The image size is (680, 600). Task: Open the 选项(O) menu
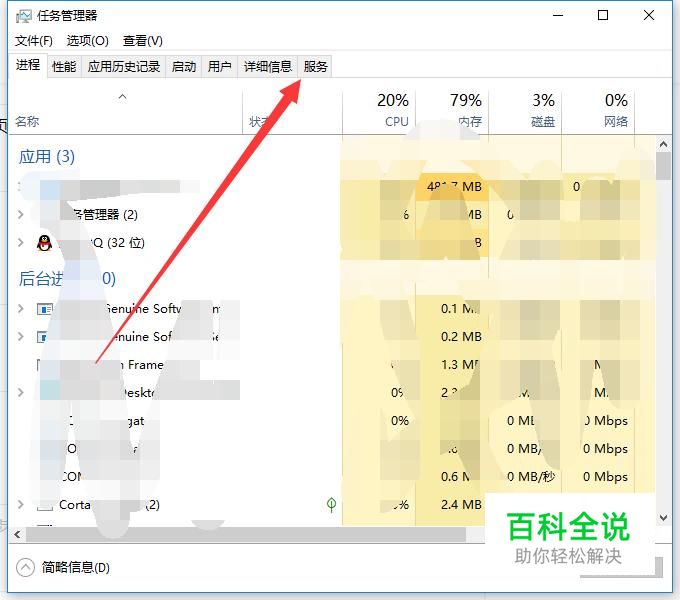point(88,41)
